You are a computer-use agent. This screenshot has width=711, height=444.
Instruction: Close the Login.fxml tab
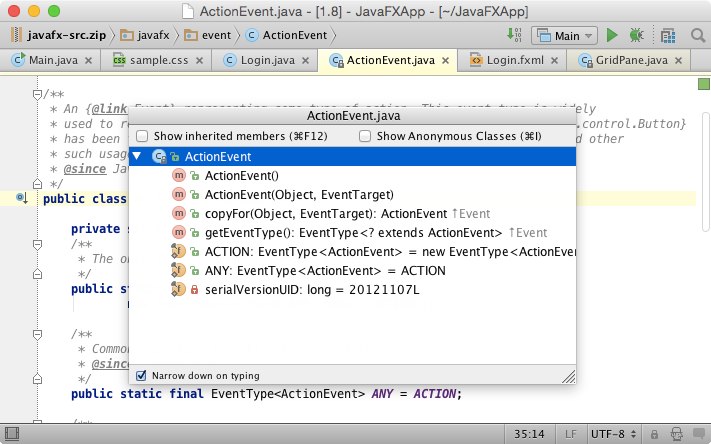coord(554,60)
